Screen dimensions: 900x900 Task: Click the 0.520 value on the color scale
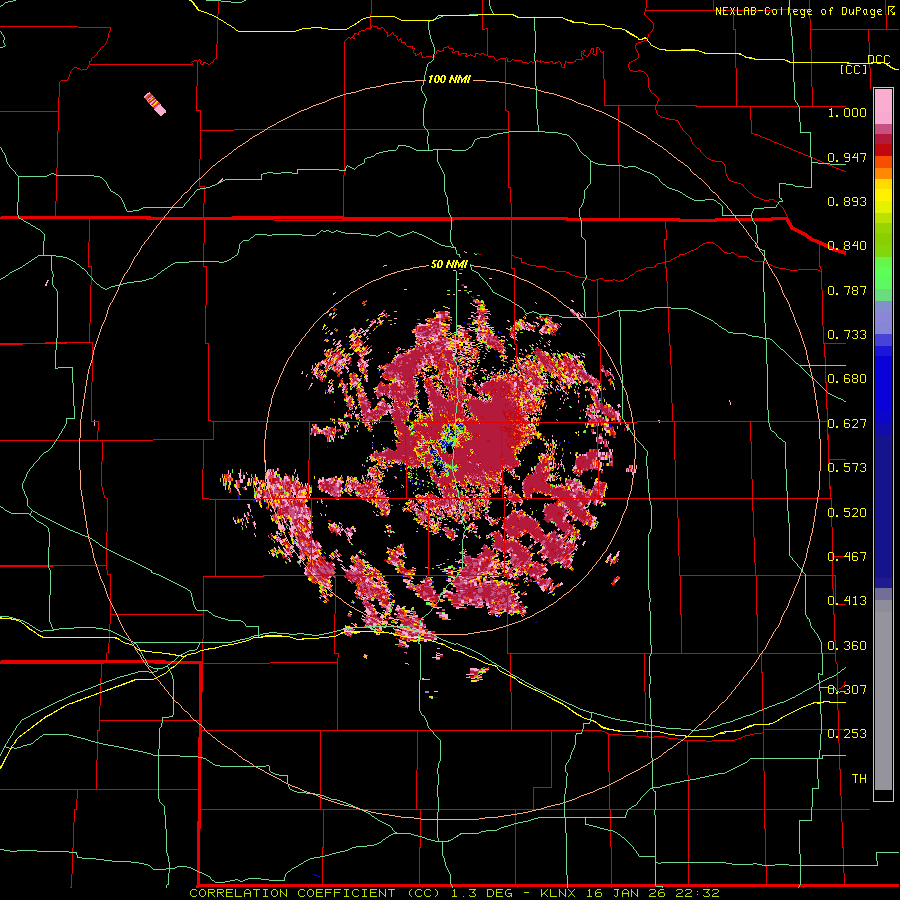point(847,513)
